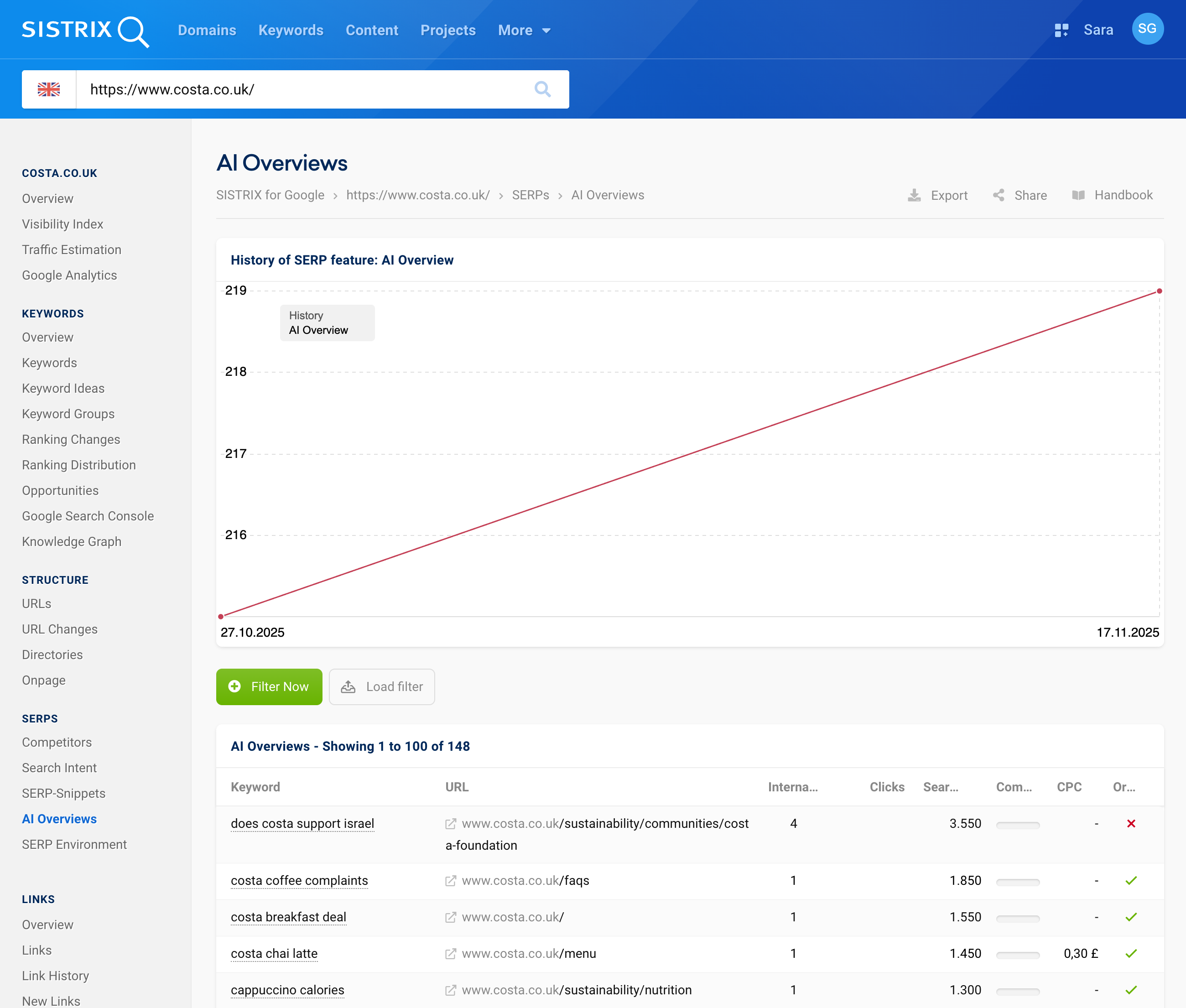Open the SG profile avatar menu
This screenshot has height=1008, width=1186.
point(1148,29)
